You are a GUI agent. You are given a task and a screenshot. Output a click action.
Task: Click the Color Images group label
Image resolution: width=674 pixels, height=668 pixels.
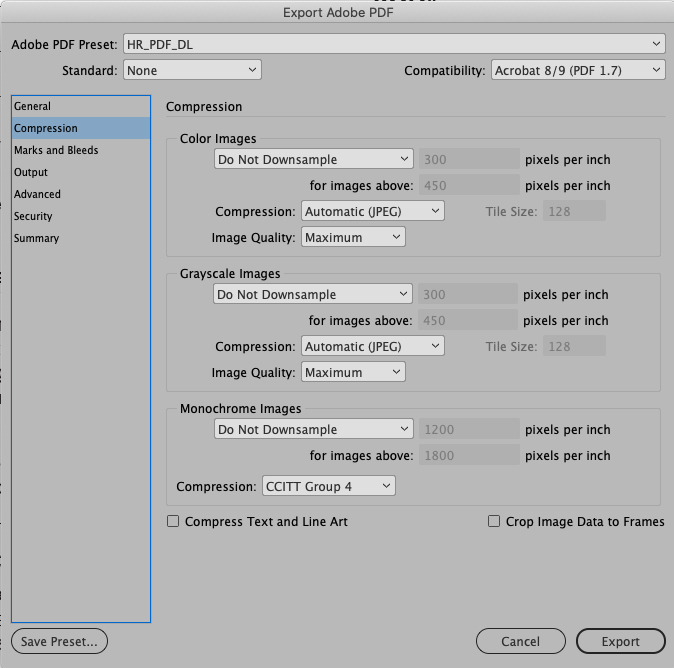click(x=218, y=138)
